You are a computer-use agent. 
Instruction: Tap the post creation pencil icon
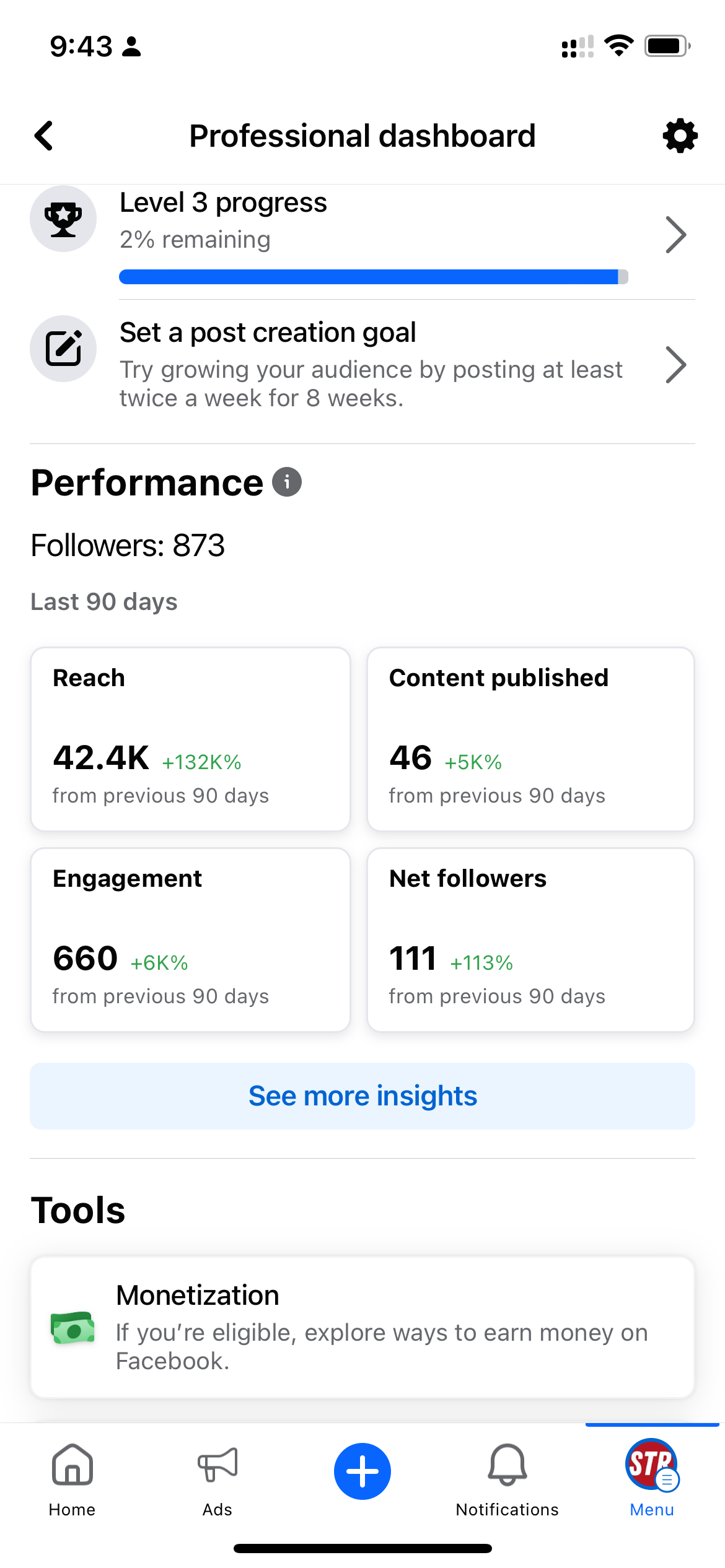(63, 349)
